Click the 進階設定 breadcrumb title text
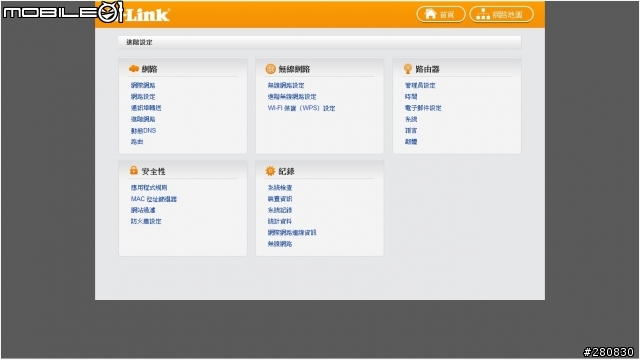The image size is (640, 360). coord(139,42)
